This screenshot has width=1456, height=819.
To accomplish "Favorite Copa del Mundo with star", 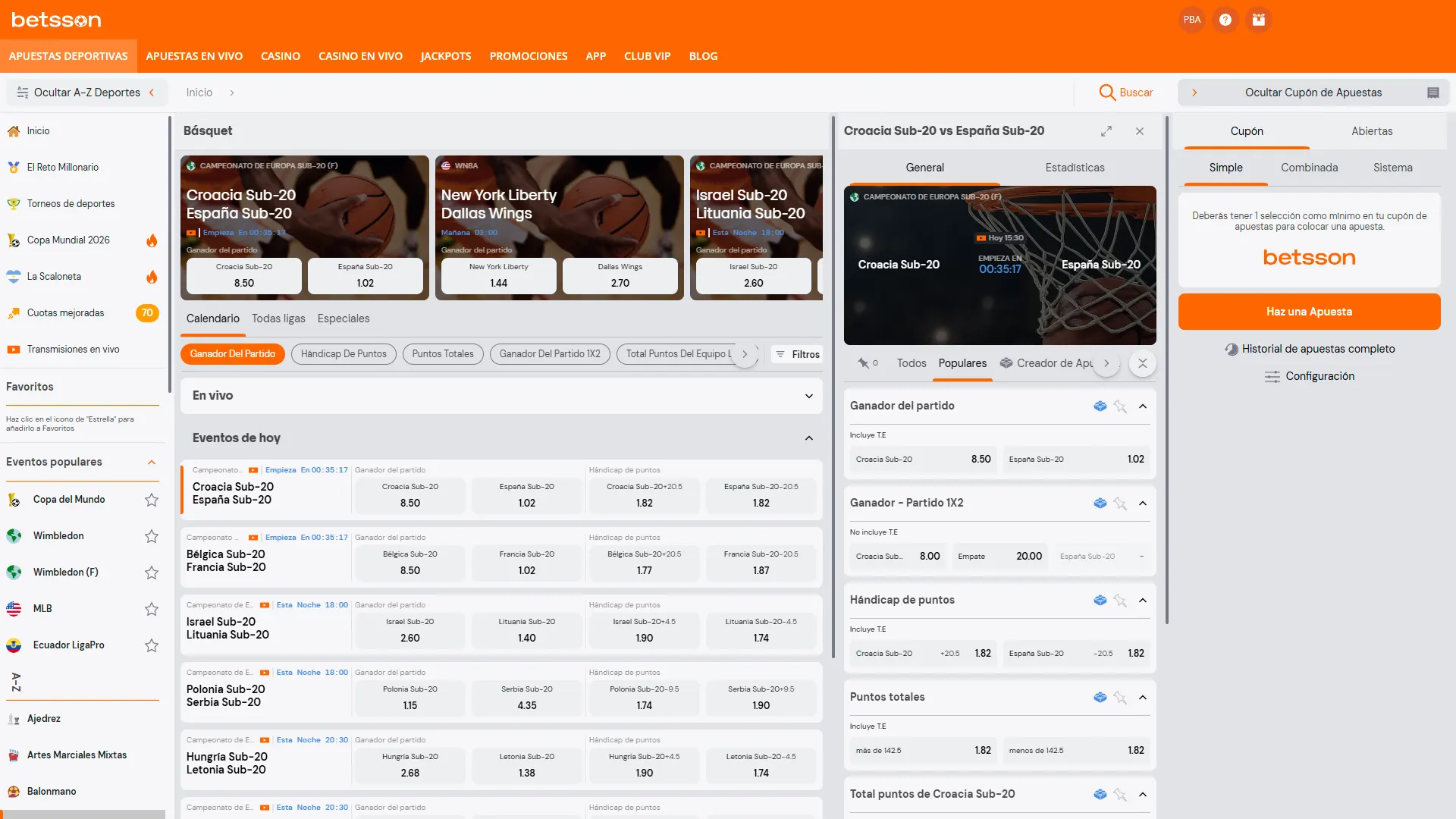I will (x=152, y=500).
